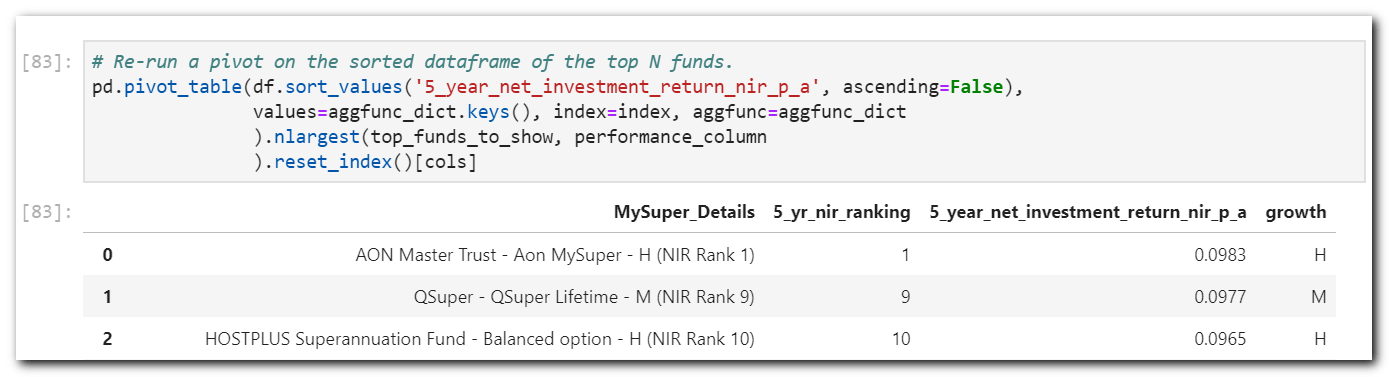
Task: Select ranking value 10 in HOSTPLUS row
Action: pos(901,339)
